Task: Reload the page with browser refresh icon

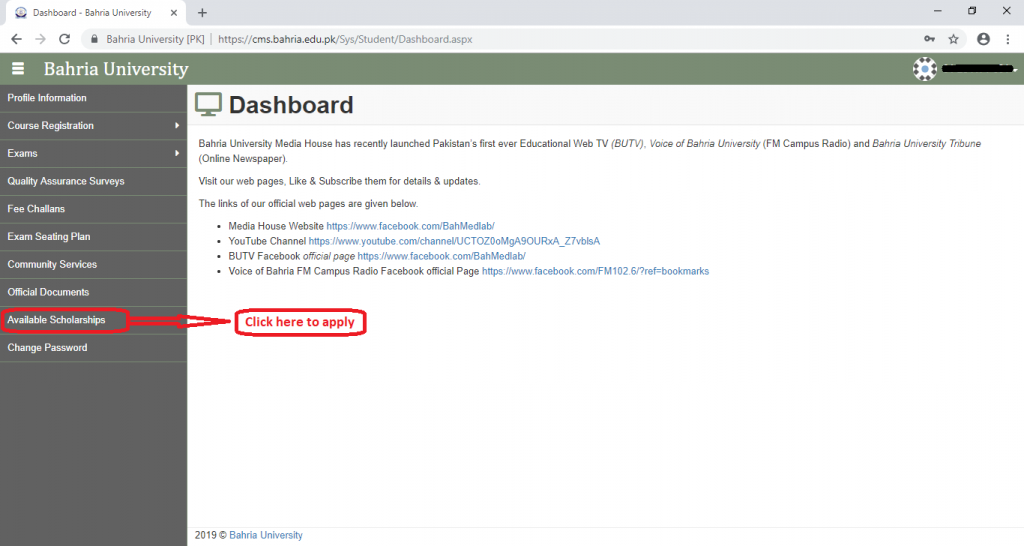Action: (x=65, y=39)
